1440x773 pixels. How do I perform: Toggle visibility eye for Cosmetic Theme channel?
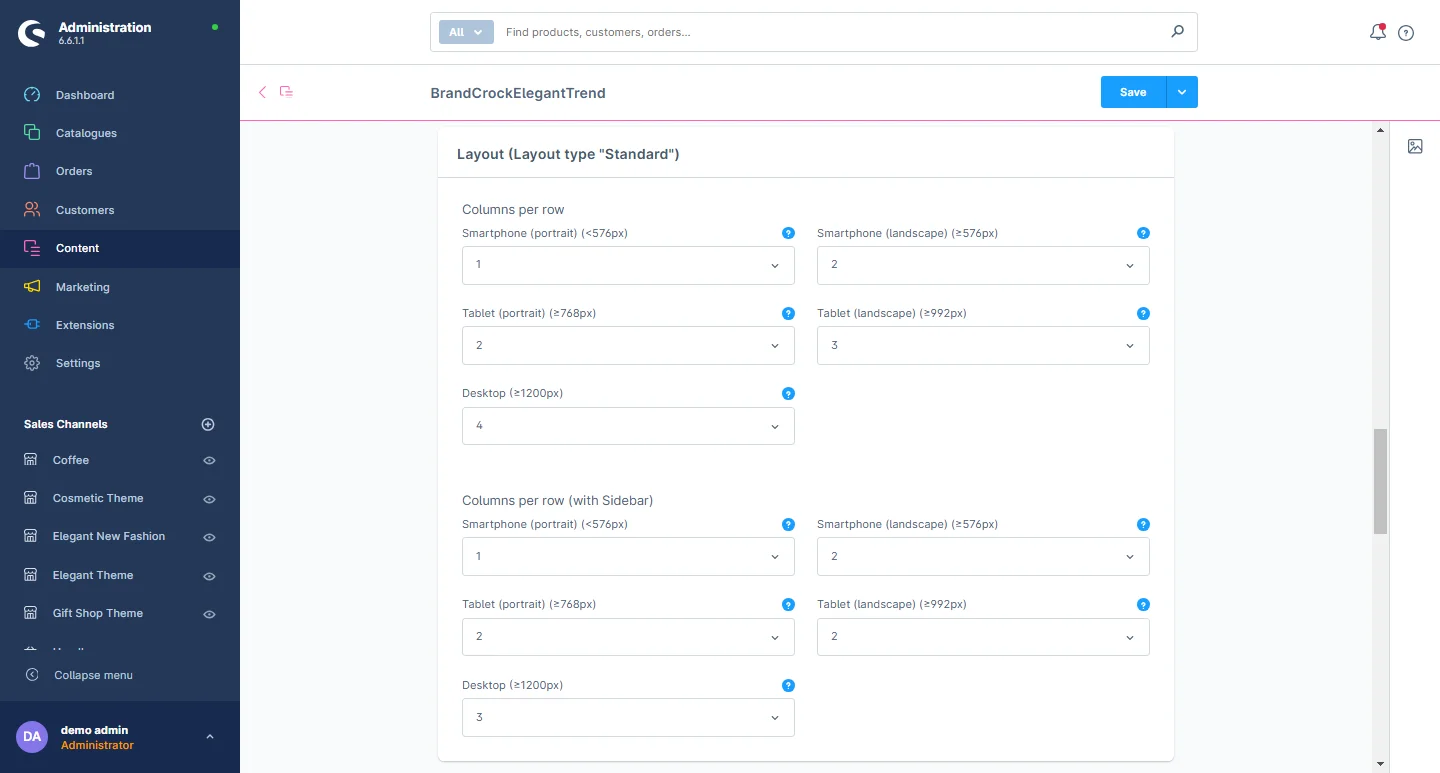click(209, 499)
